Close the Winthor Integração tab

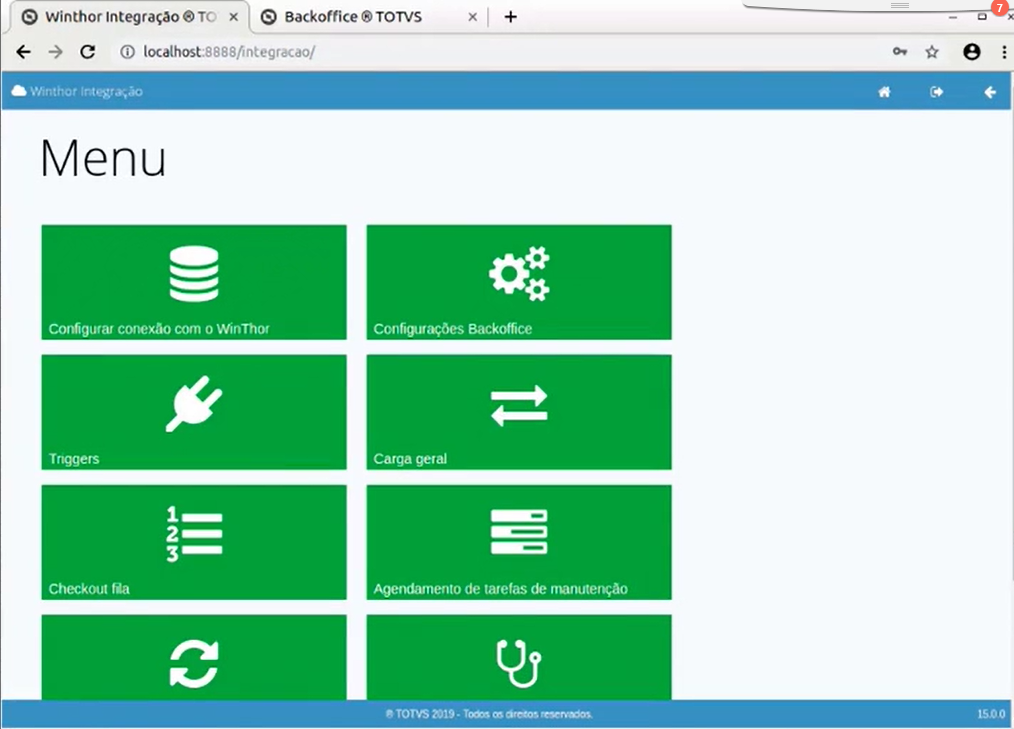tap(234, 17)
